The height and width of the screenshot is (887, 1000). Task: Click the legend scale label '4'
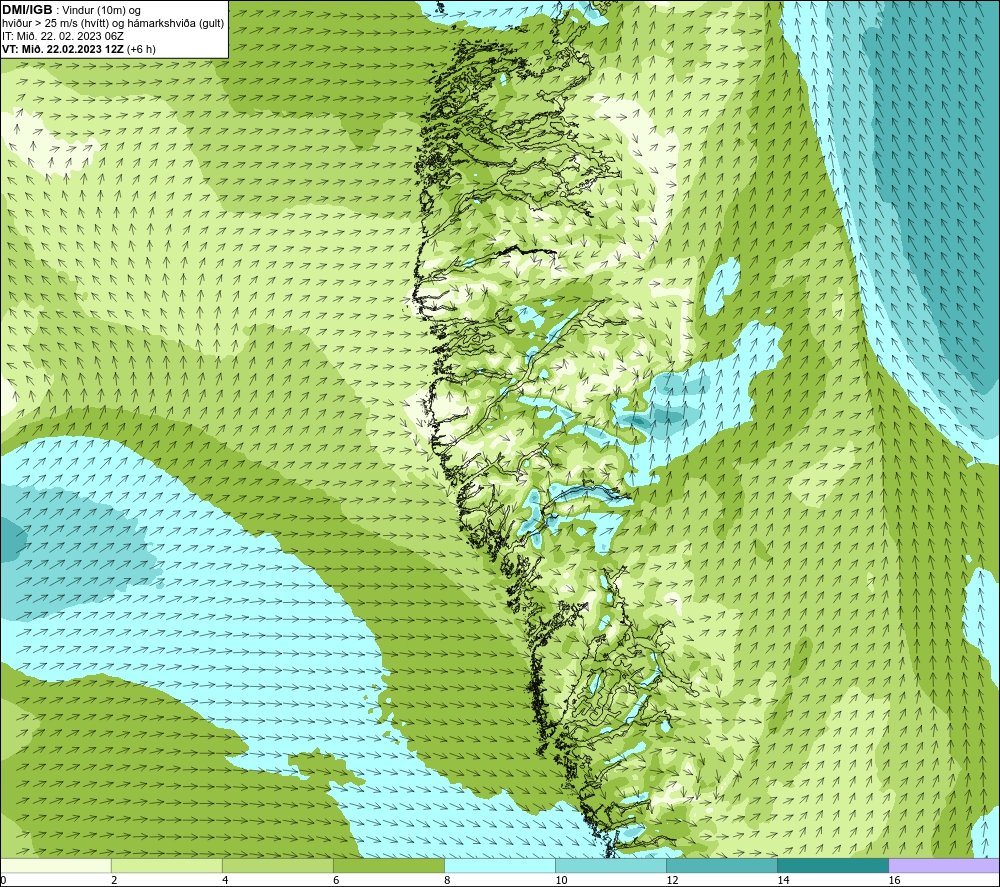(x=225, y=880)
